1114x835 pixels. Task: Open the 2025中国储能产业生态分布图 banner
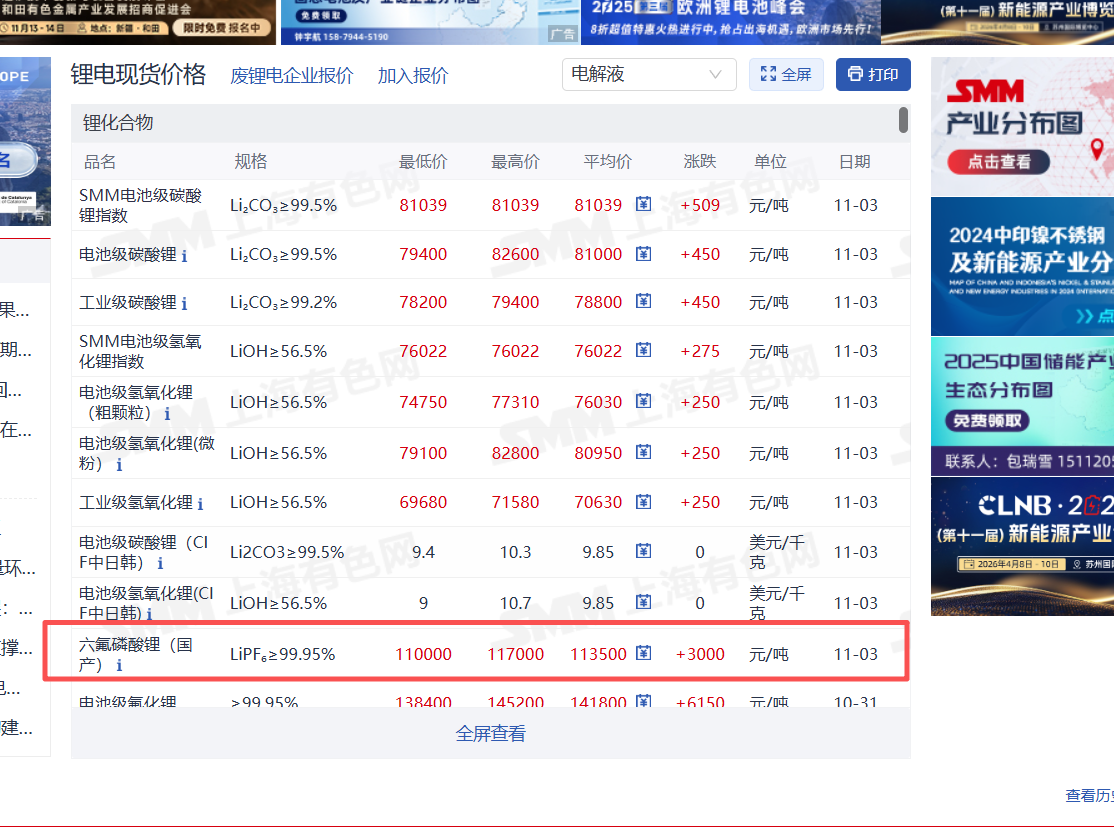click(x=1022, y=406)
